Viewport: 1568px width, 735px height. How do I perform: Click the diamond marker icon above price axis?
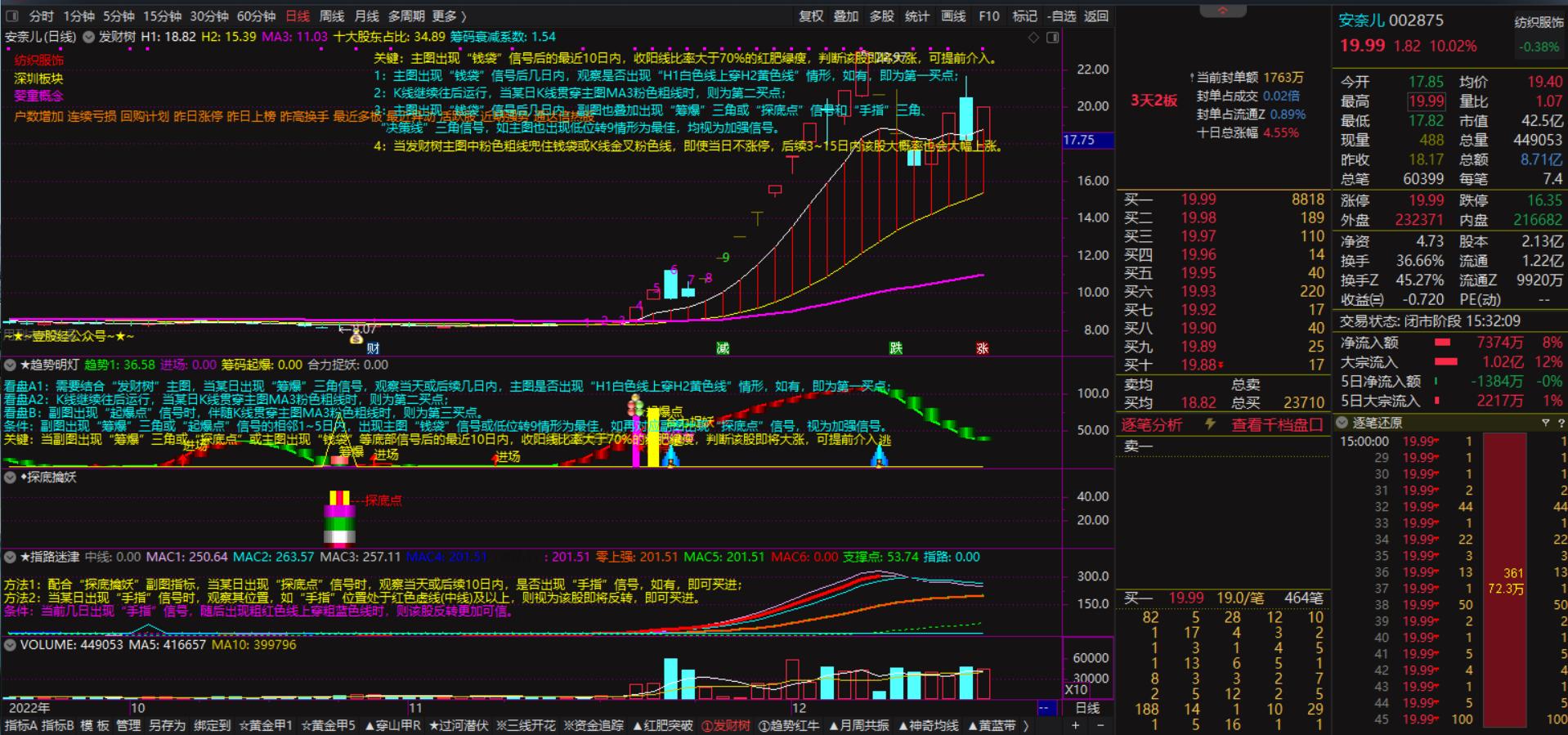click(x=1033, y=38)
